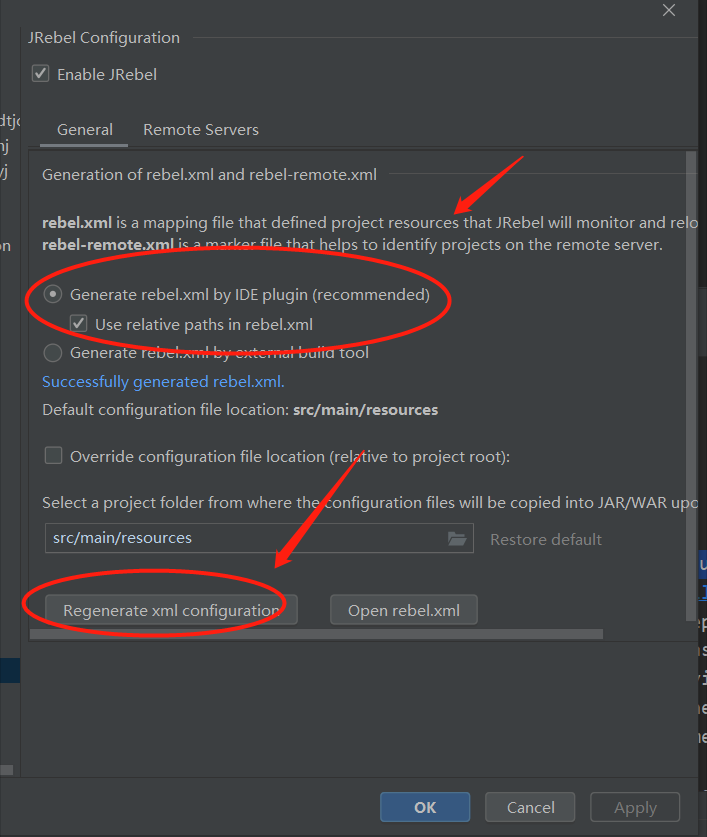The width and height of the screenshot is (707, 837).
Task: Click the horizontal scrollbar below the panel
Action: tap(316, 633)
